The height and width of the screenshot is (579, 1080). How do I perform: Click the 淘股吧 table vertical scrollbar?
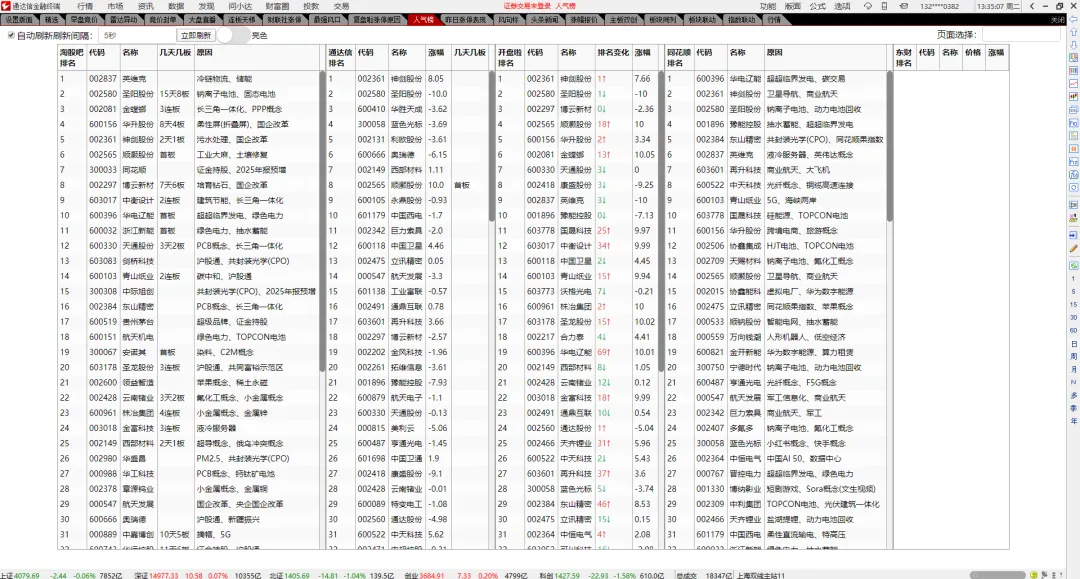click(x=322, y=220)
